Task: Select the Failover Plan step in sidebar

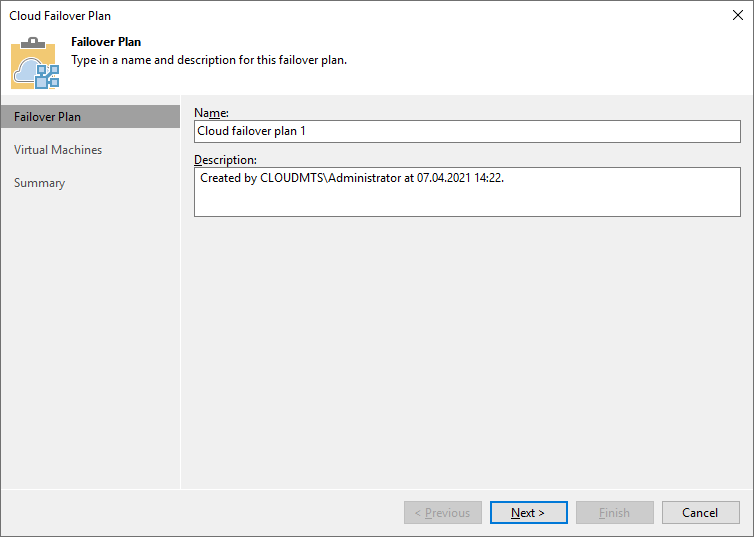Action: (48, 117)
